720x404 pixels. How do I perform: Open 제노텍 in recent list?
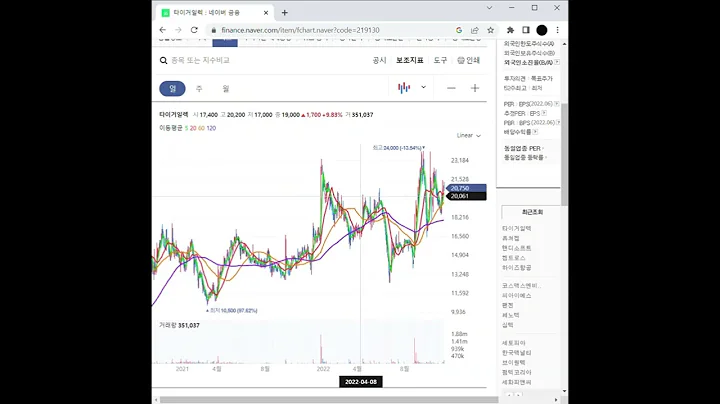[x=511, y=315]
